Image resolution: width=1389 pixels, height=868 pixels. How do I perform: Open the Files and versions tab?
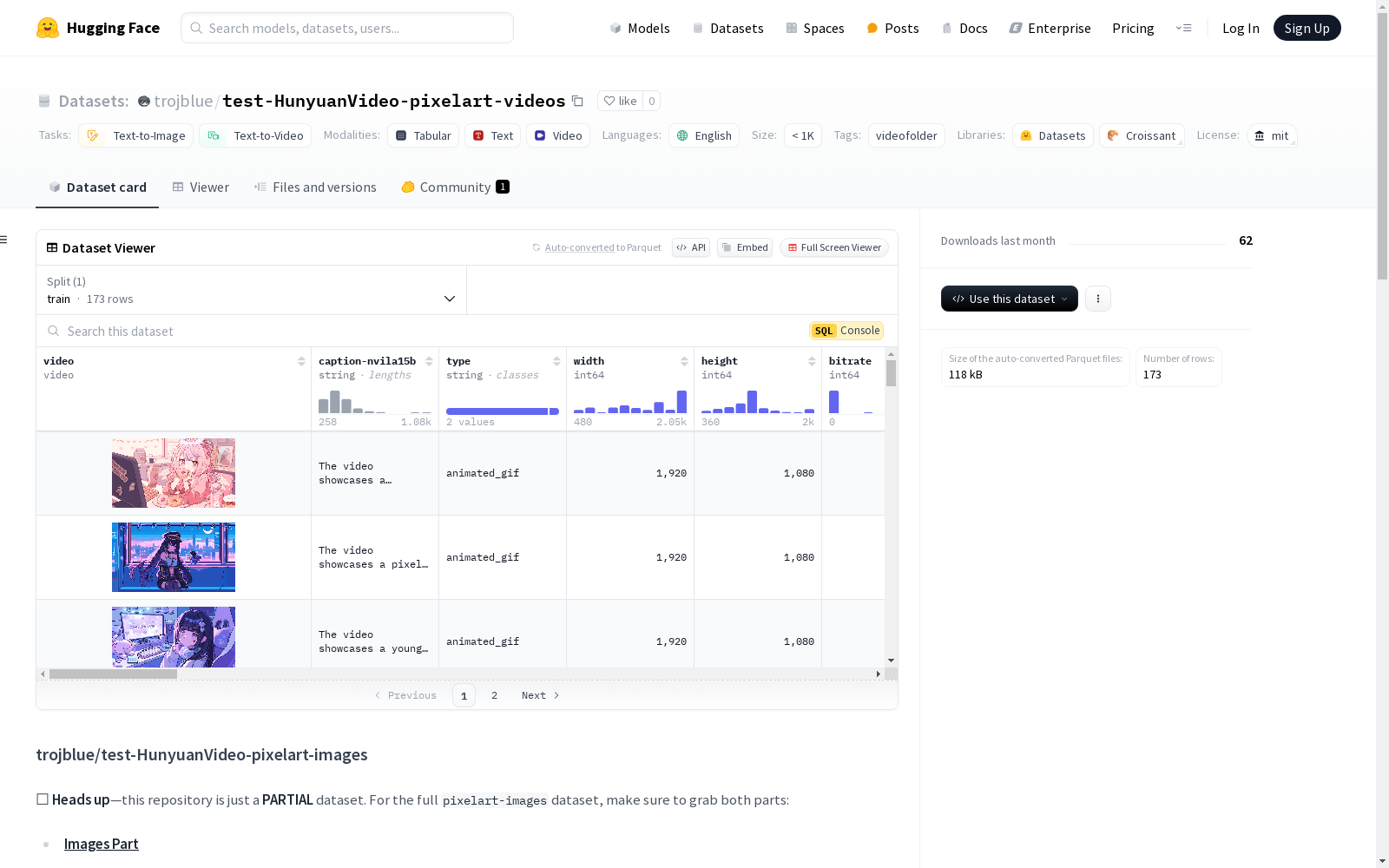(315, 187)
